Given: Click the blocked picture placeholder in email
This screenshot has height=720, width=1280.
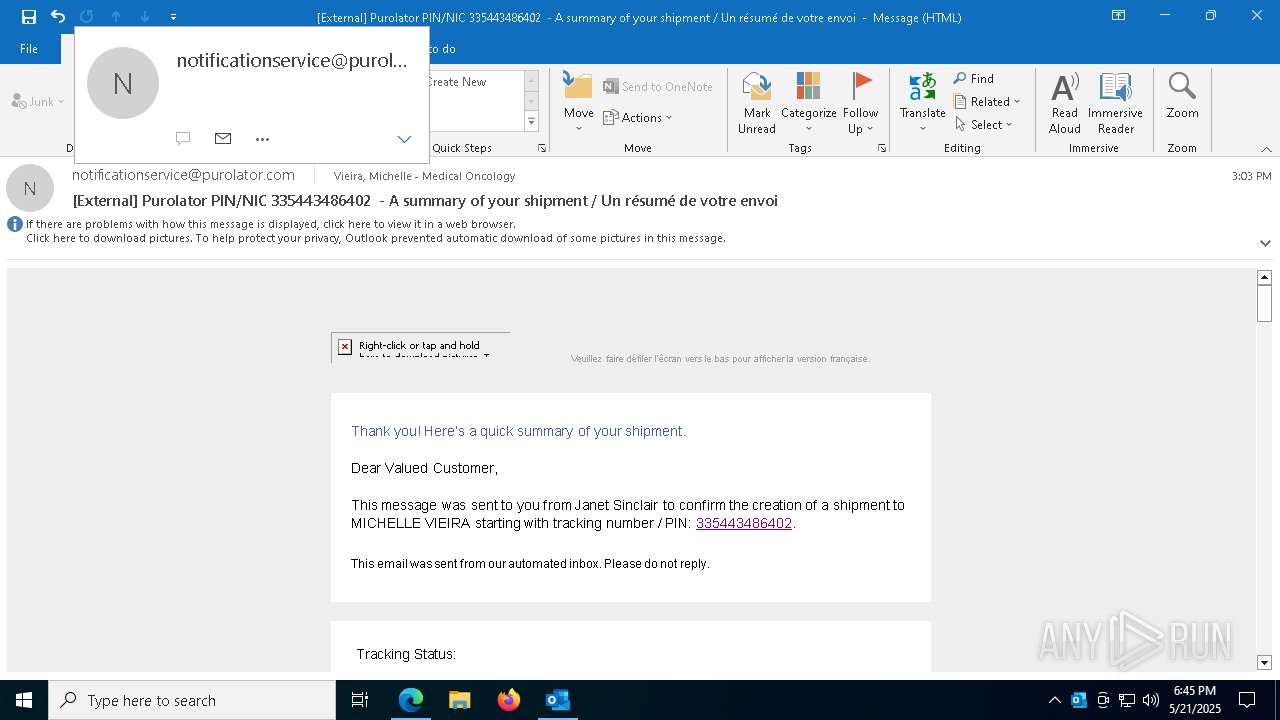Looking at the screenshot, I should (x=420, y=347).
